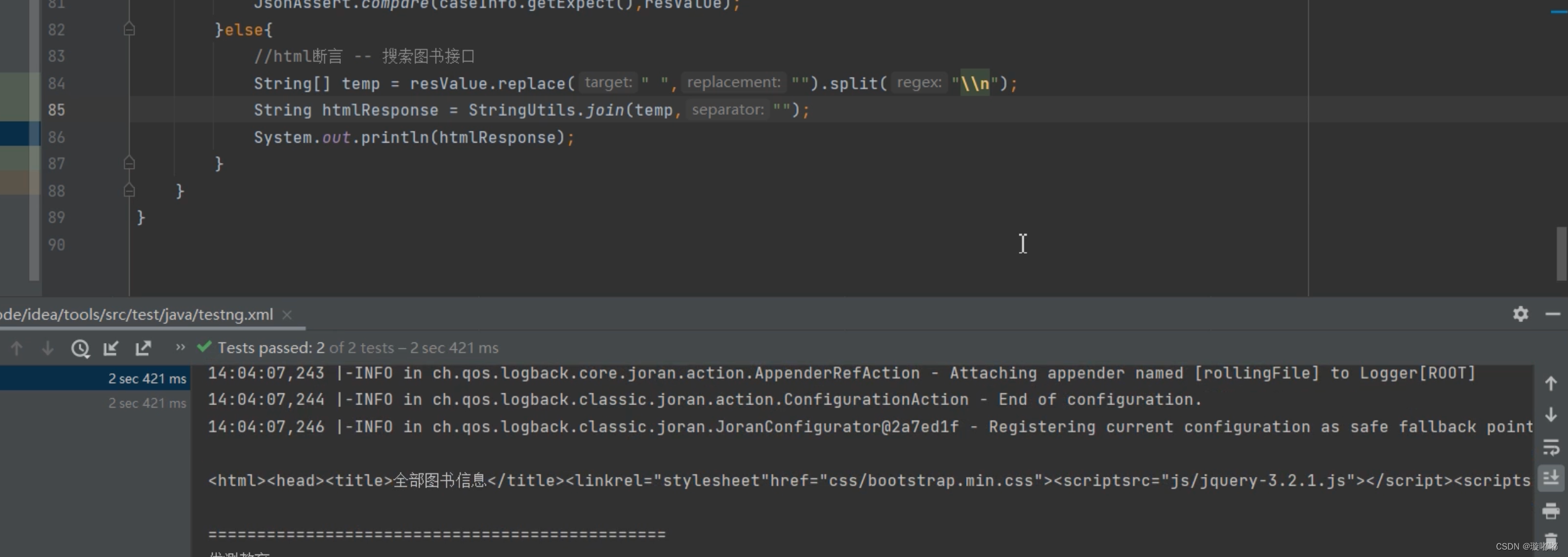
Task: Print console output icon
Action: click(x=1551, y=511)
